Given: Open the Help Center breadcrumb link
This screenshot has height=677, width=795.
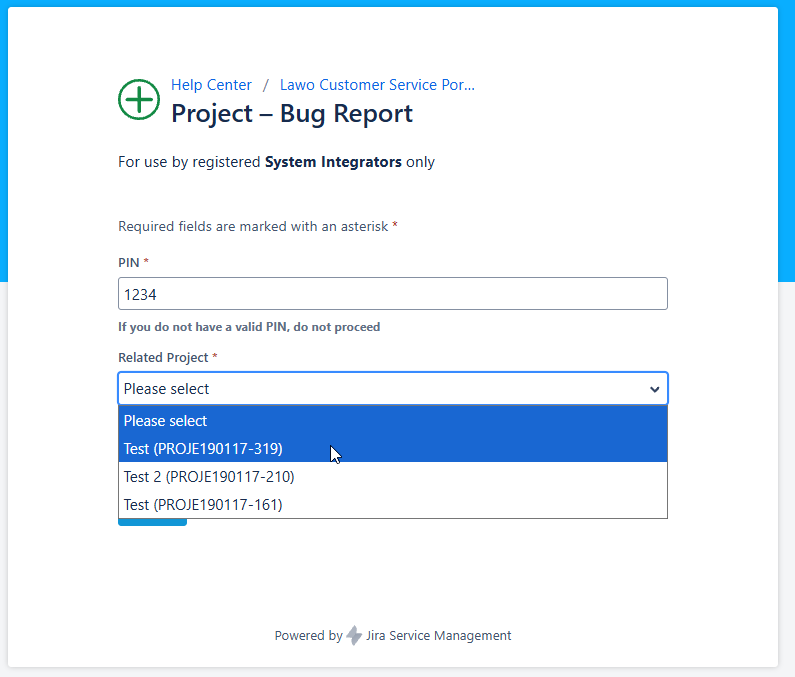Looking at the screenshot, I should pyautogui.click(x=211, y=85).
